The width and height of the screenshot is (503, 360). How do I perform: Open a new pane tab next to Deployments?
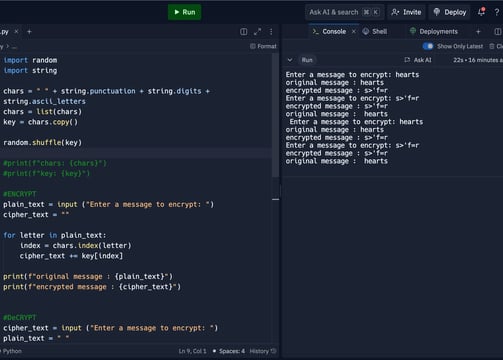point(478,32)
